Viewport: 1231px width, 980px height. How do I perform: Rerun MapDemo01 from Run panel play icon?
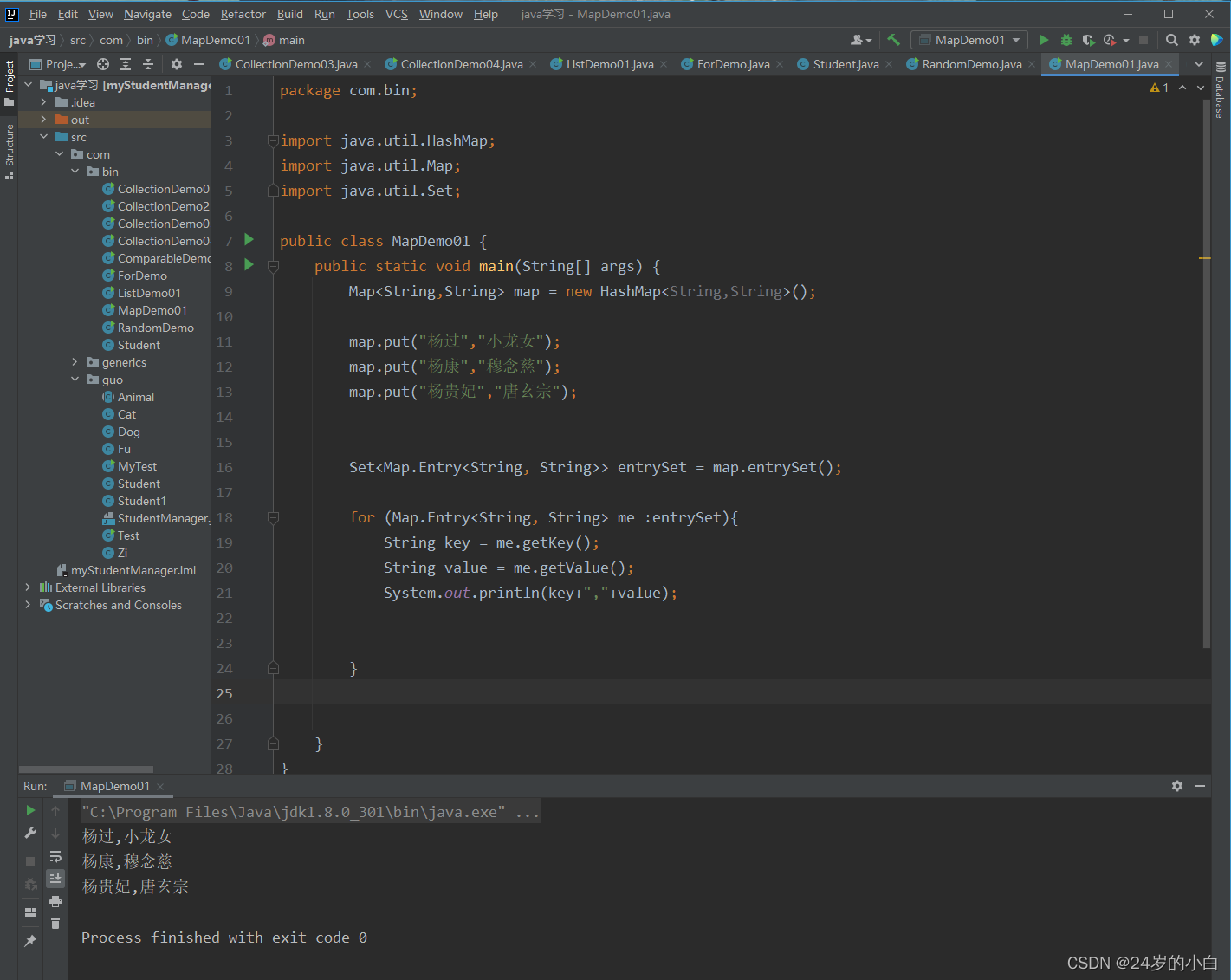[30, 810]
